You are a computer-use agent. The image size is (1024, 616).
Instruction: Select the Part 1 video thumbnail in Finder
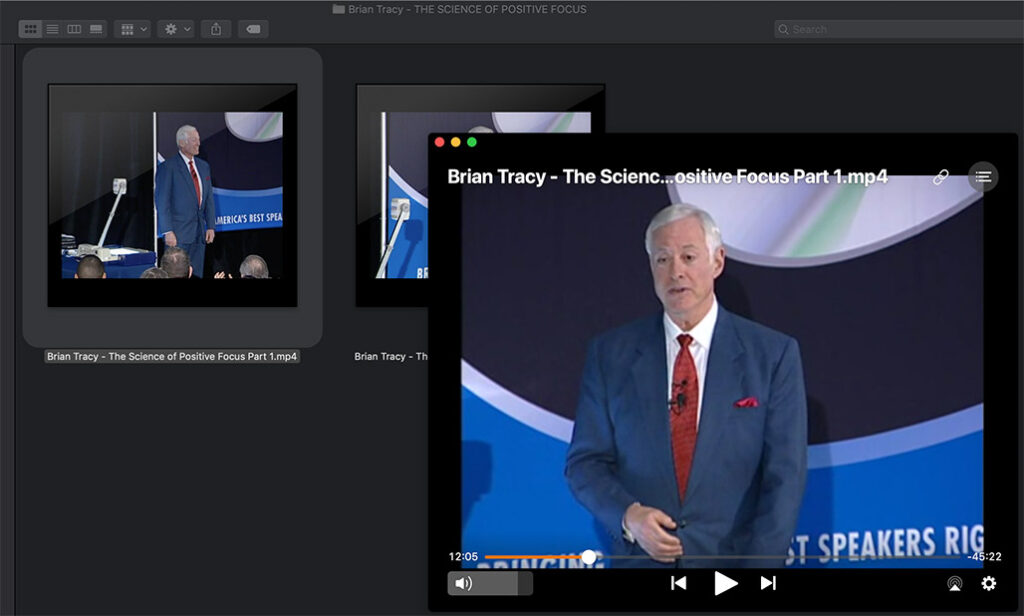tap(172, 195)
